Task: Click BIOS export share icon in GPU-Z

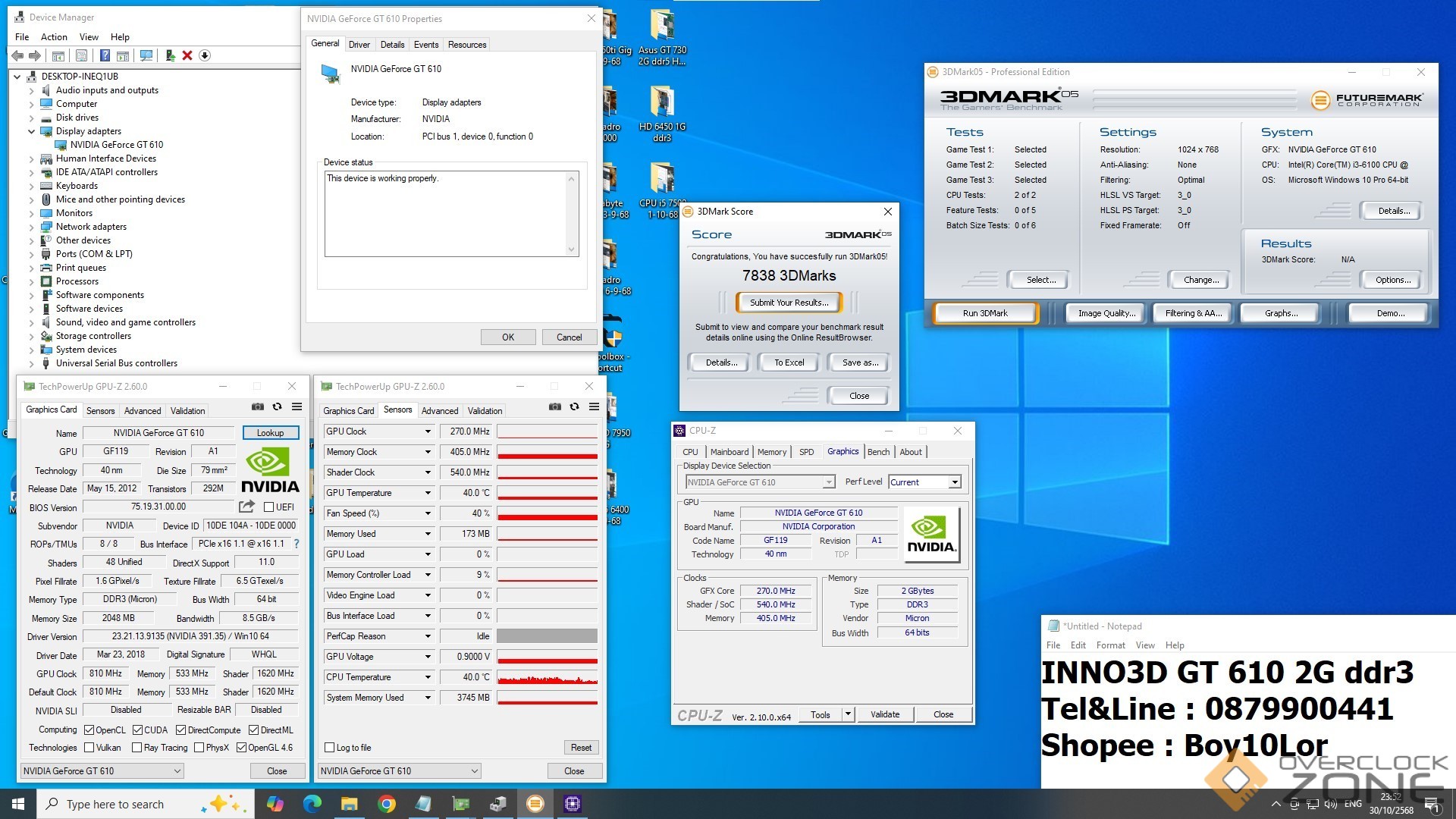Action: point(246,507)
